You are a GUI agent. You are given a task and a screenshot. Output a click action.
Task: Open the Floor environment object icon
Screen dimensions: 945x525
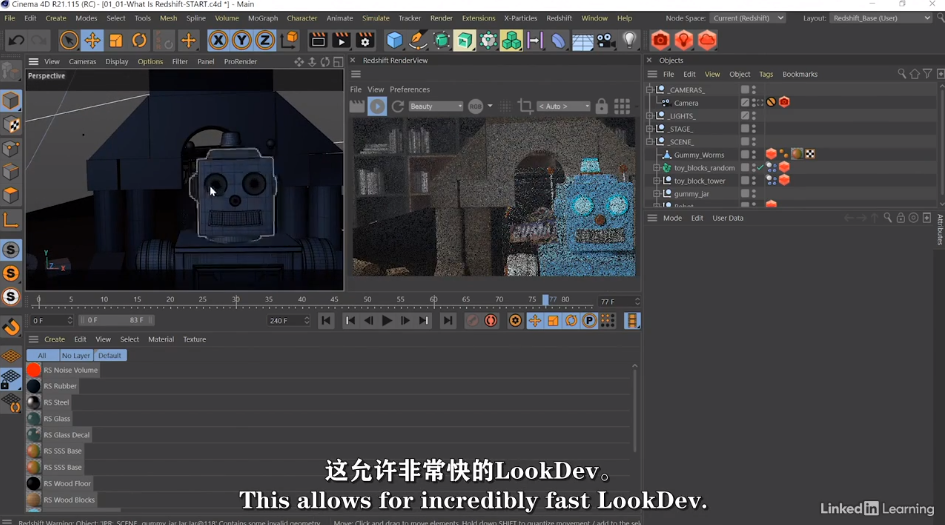pyautogui.click(x=582, y=40)
